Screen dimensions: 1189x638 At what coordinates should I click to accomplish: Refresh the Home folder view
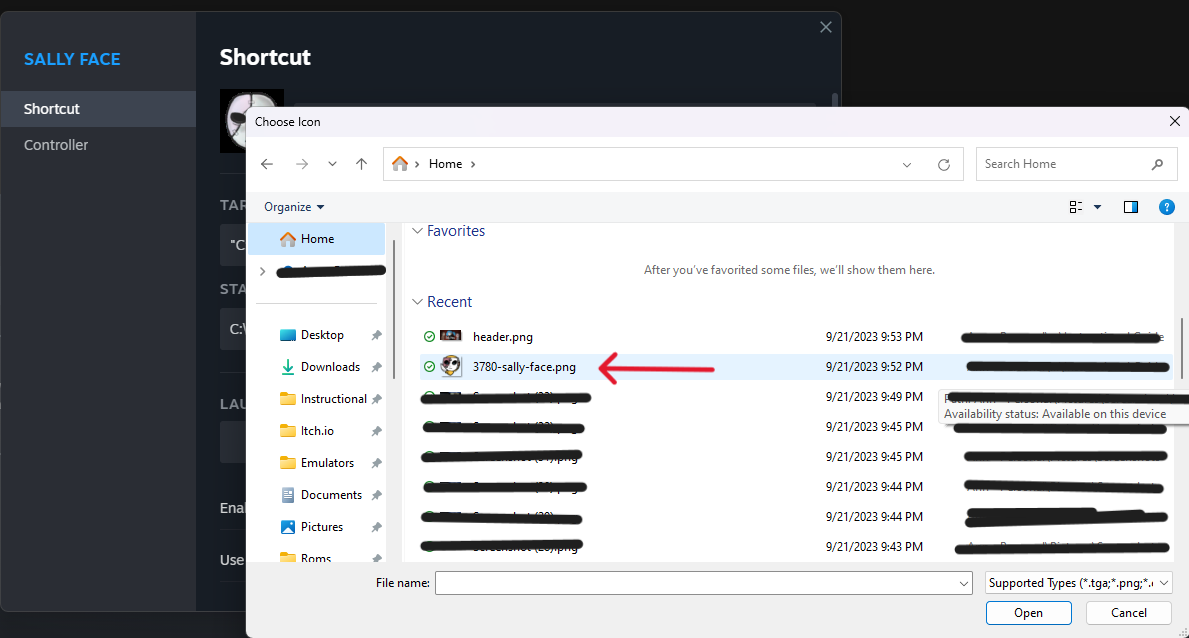(x=943, y=164)
